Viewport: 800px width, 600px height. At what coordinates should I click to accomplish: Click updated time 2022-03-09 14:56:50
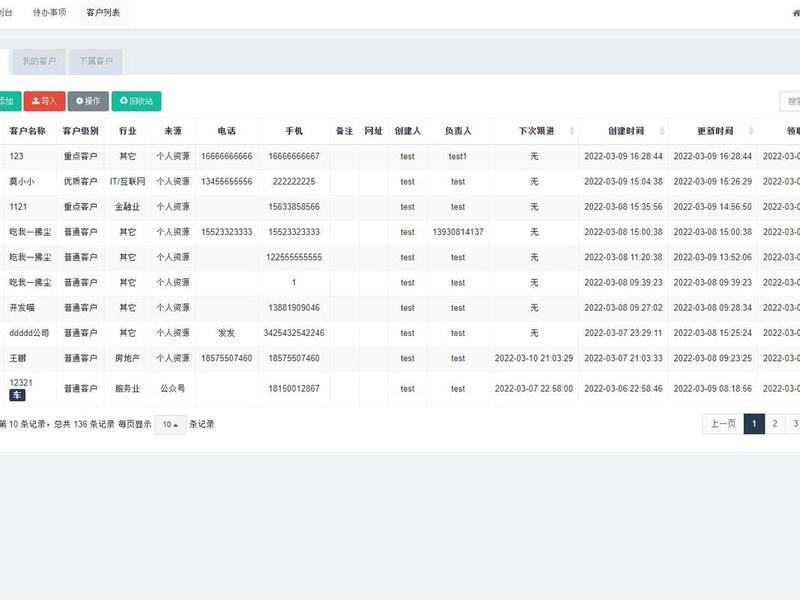(713, 207)
